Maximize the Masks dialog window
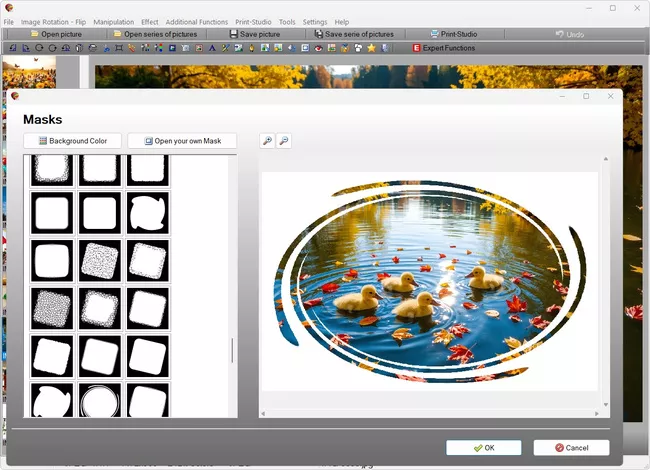This screenshot has height=470, width=650. [x=586, y=96]
